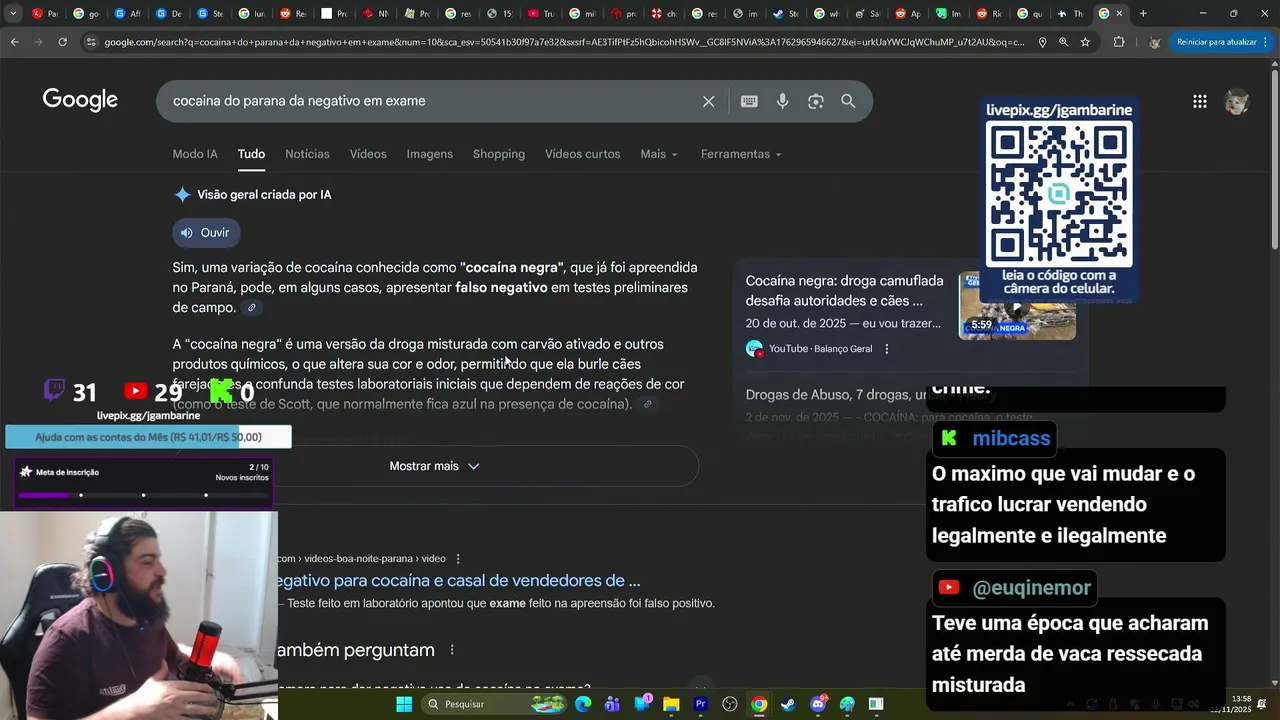Clear the search query with the X icon
This screenshot has height=720, width=1280.
[708, 101]
